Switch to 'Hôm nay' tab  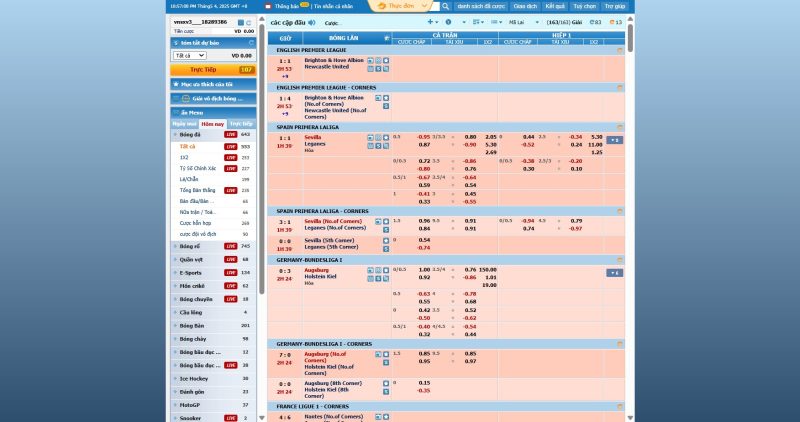pos(213,124)
